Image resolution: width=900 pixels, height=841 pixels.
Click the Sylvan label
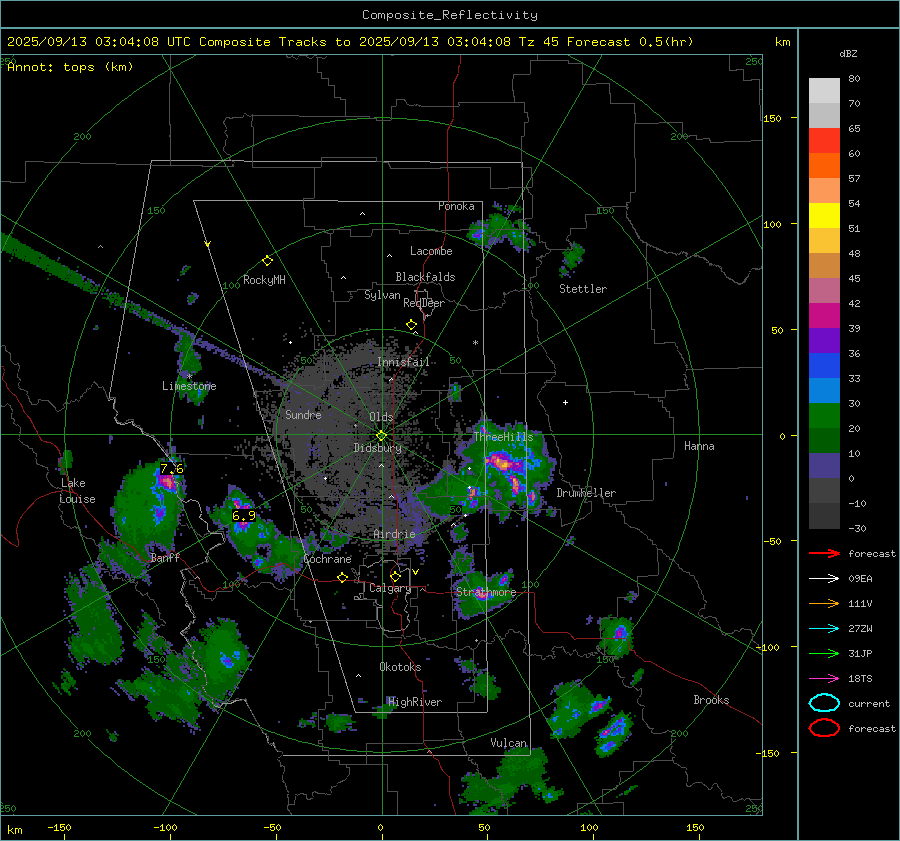click(382, 295)
